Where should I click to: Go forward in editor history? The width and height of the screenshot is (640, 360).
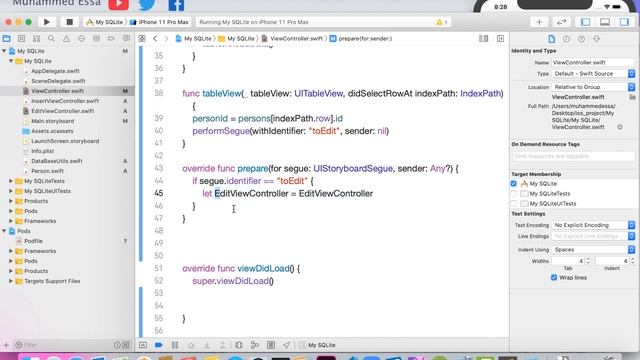[166, 38]
